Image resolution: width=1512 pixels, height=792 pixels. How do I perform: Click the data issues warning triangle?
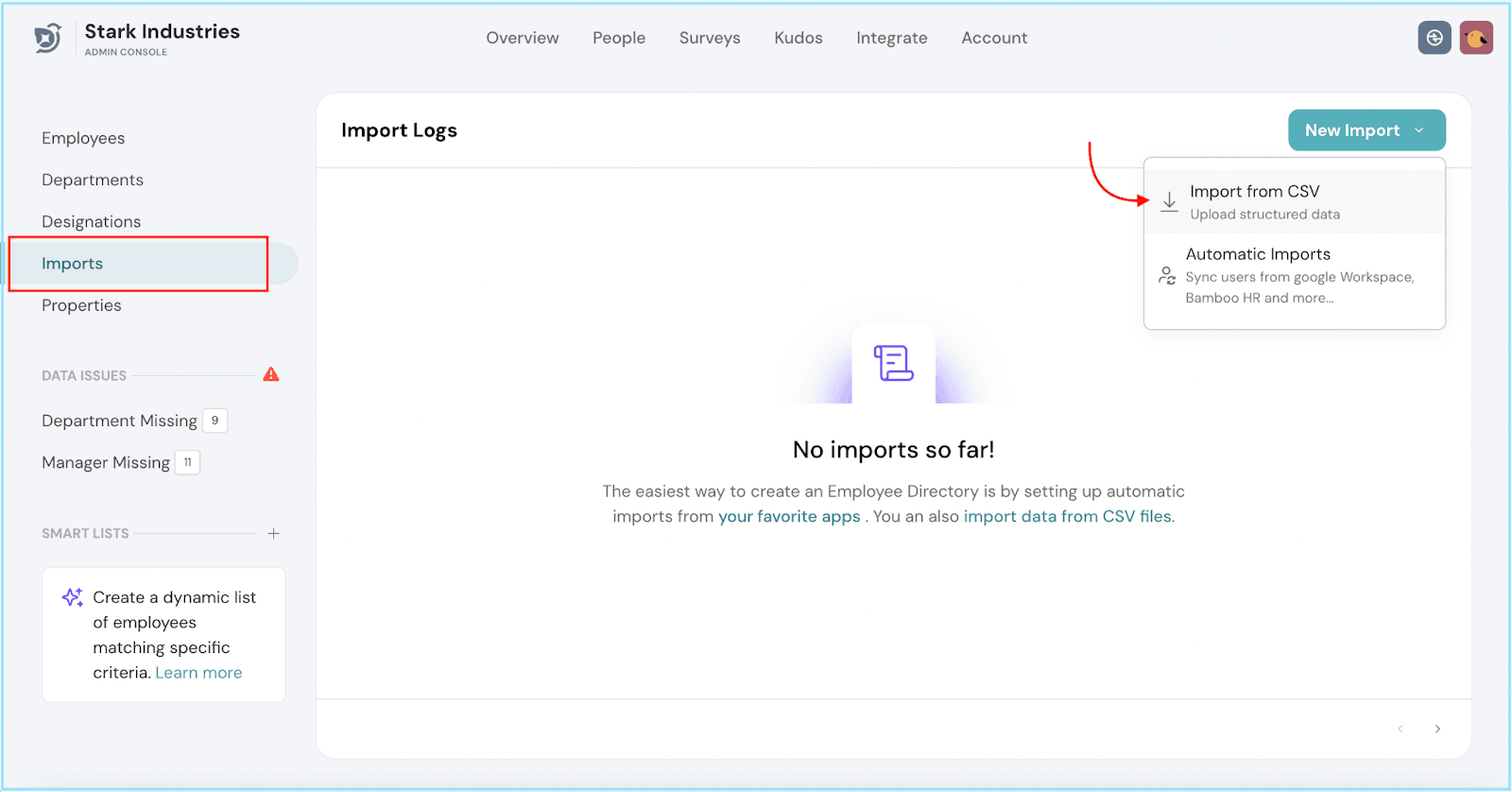click(x=271, y=374)
